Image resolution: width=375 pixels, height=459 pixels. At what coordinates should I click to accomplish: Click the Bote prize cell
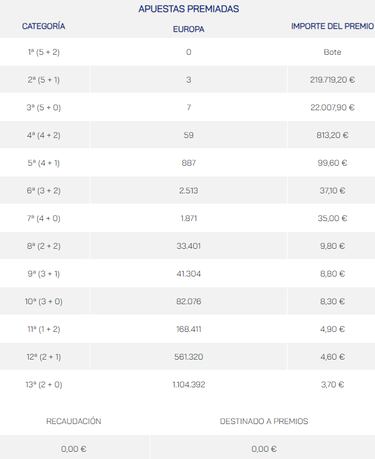click(332, 52)
